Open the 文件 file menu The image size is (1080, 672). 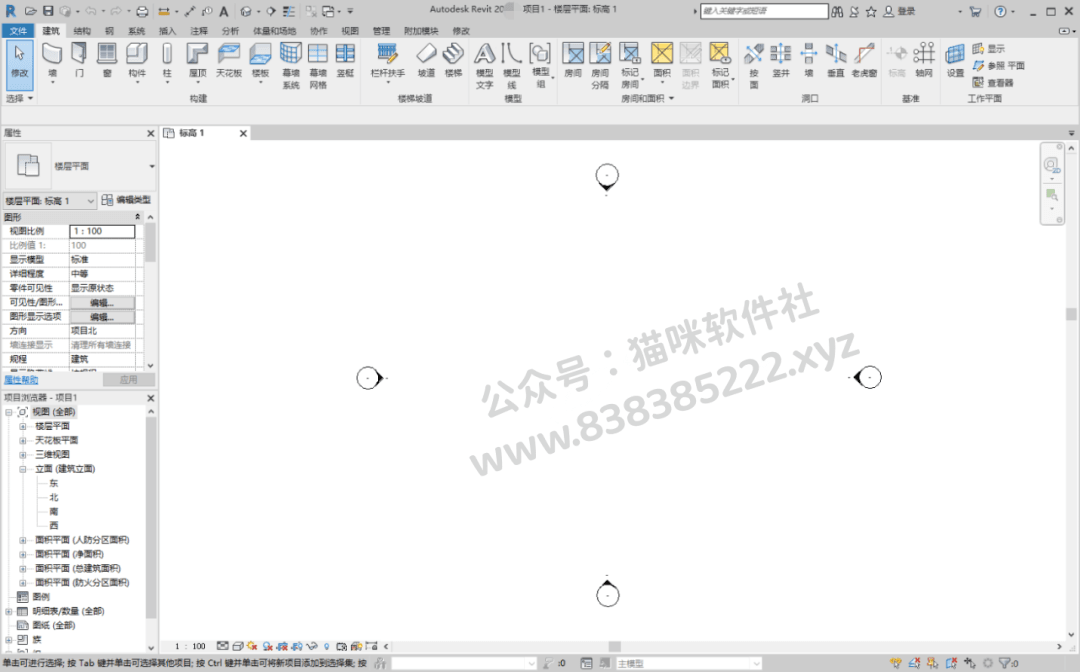[19, 31]
